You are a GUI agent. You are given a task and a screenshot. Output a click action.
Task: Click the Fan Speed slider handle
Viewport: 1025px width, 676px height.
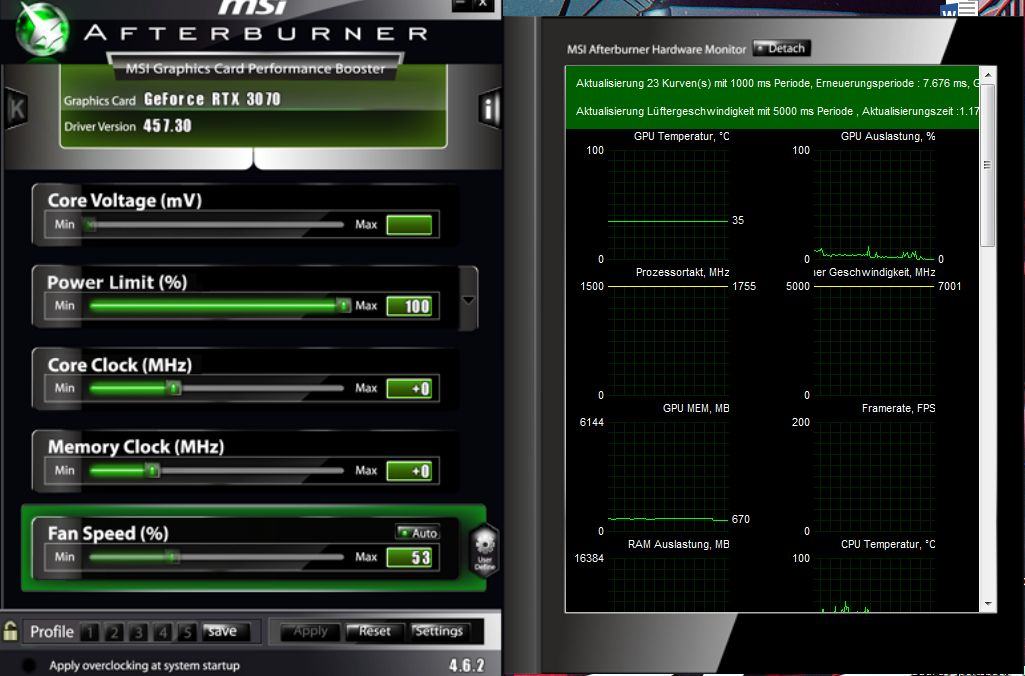click(x=172, y=557)
